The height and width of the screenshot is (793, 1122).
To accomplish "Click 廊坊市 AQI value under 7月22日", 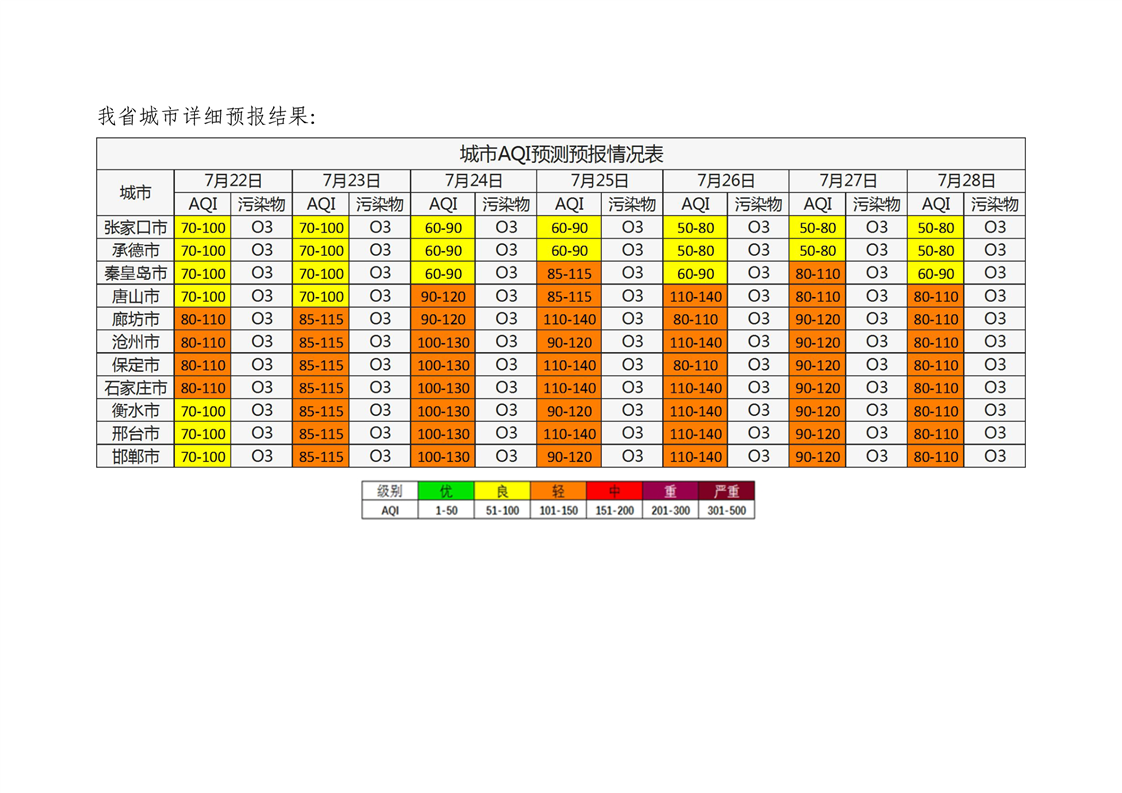I will 203,319.
